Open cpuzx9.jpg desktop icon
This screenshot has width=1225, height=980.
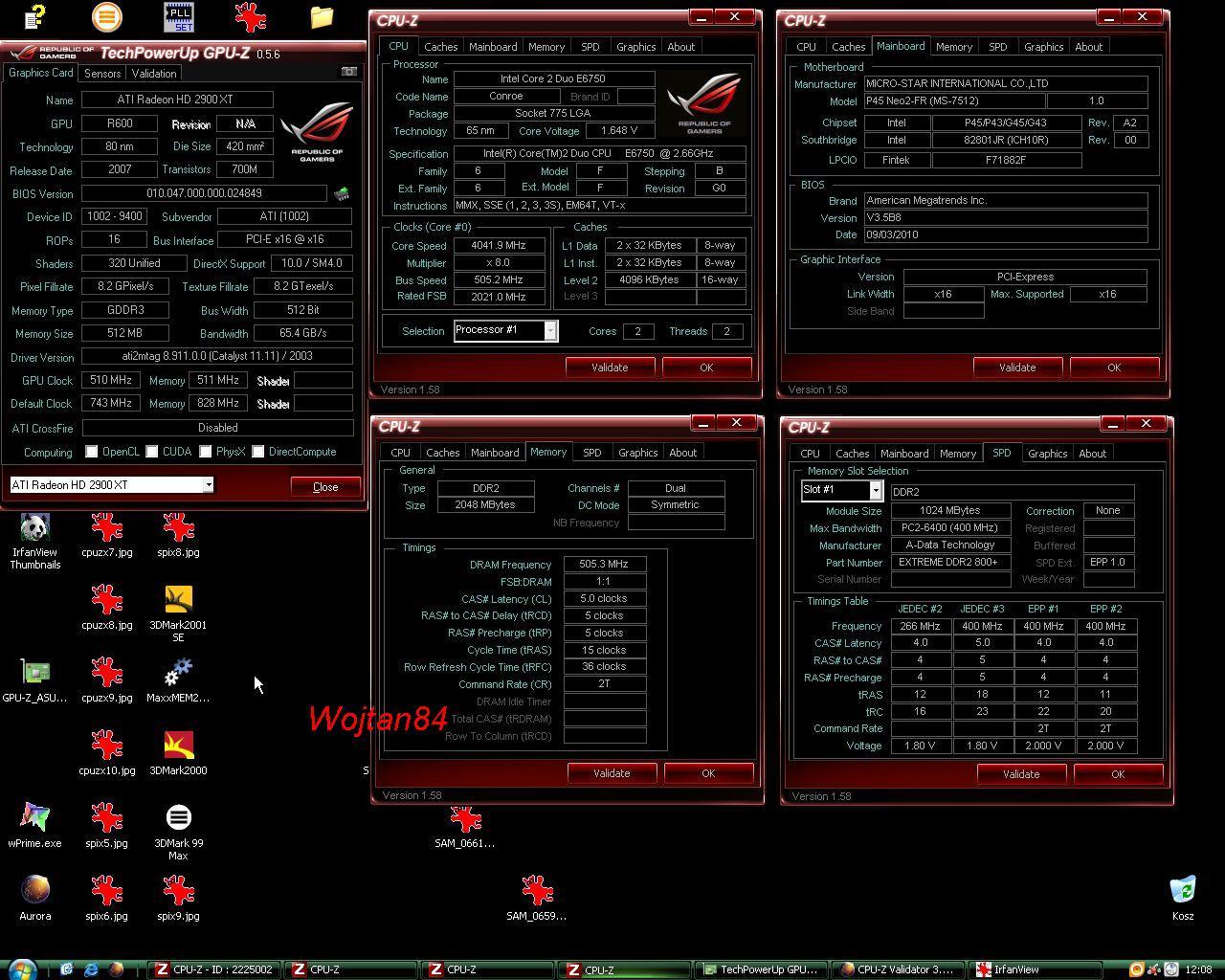pos(107,680)
